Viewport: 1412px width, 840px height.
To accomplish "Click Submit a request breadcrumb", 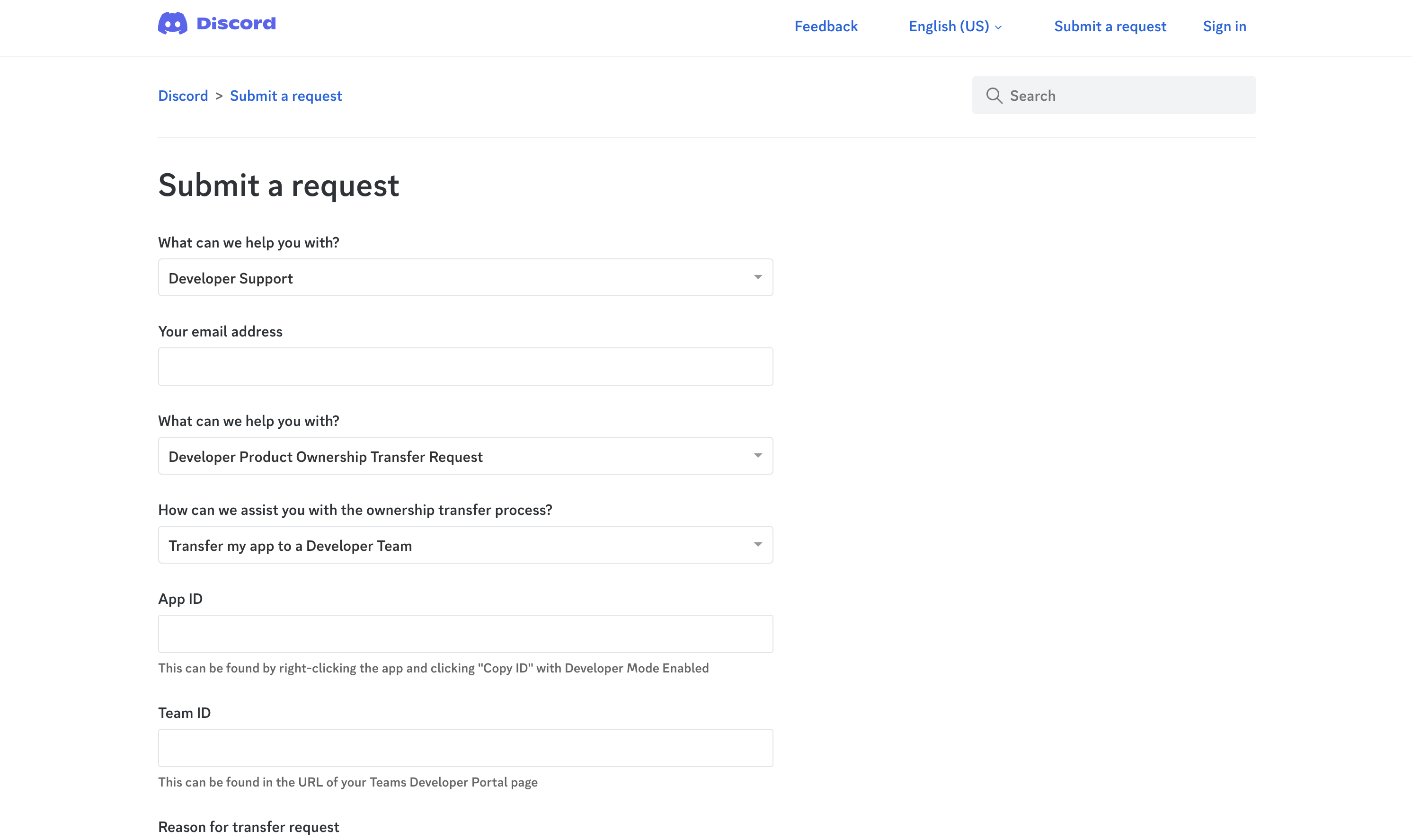I will pos(286,96).
